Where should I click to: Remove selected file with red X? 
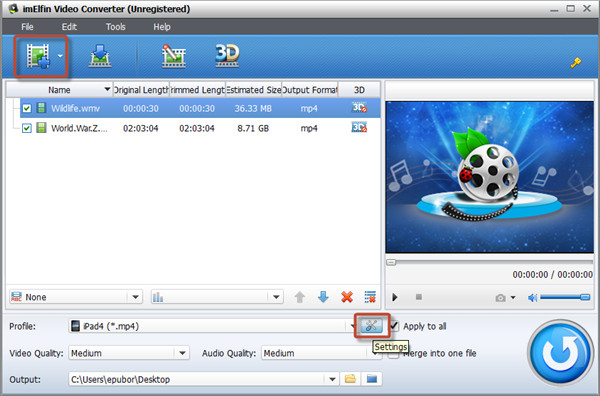point(347,297)
